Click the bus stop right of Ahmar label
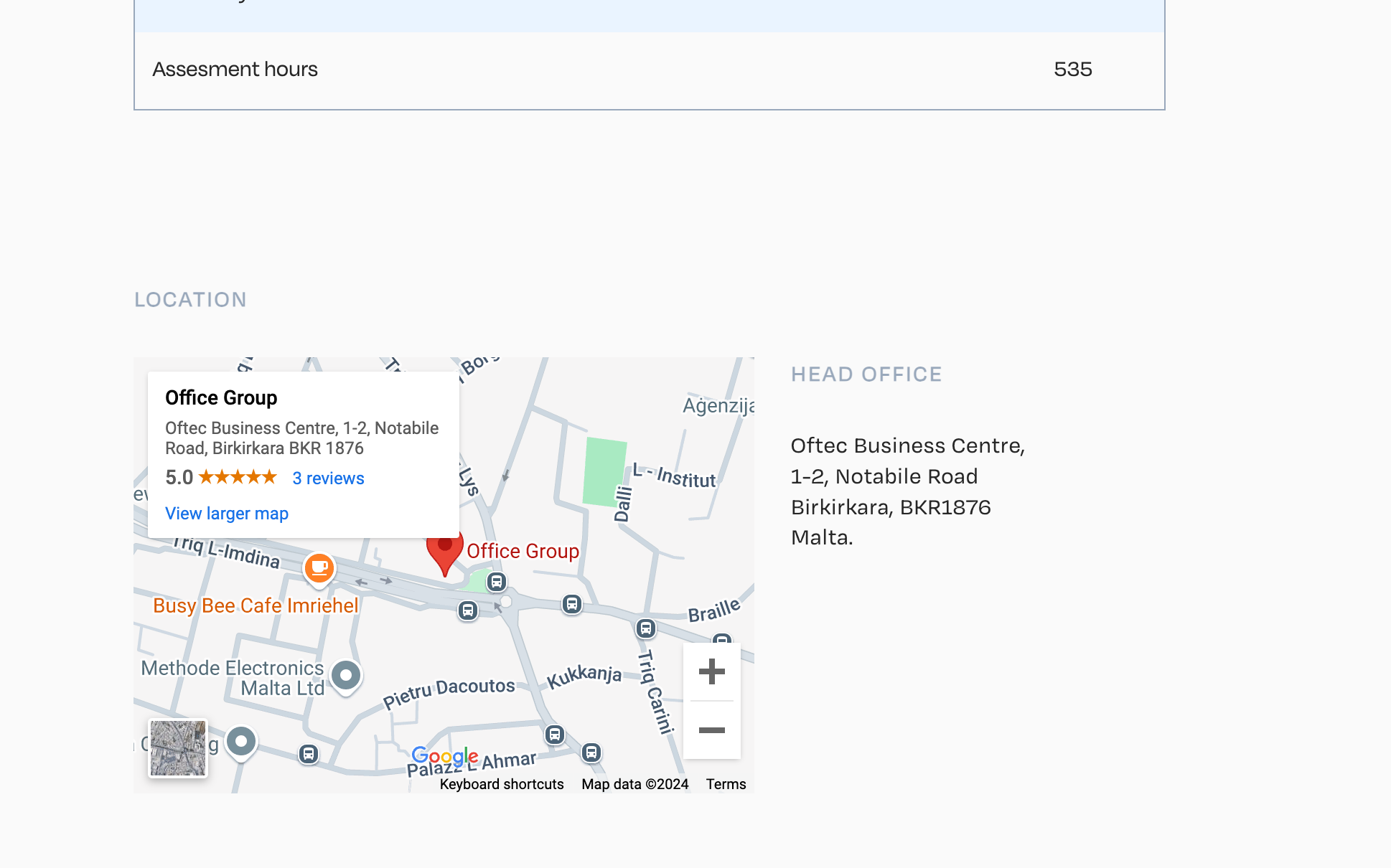The height and width of the screenshot is (868, 1391). (x=591, y=753)
